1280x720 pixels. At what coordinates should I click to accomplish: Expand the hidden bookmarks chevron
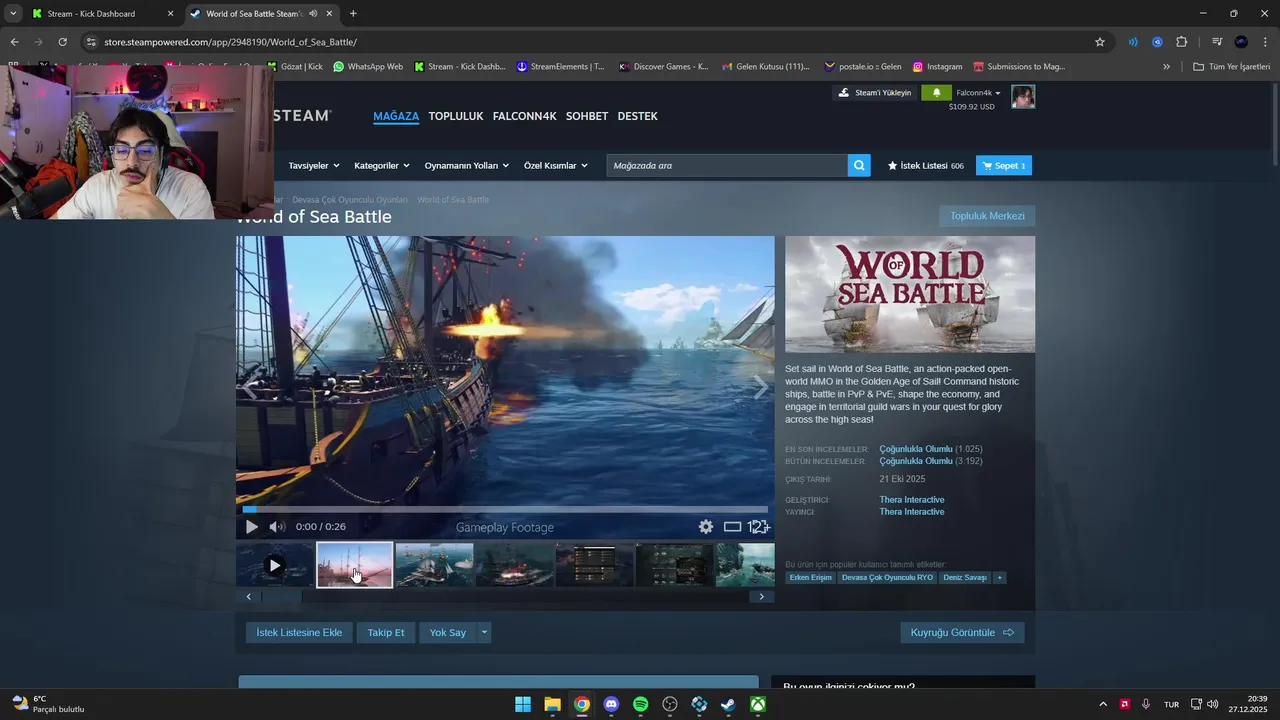coord(1166,67)
